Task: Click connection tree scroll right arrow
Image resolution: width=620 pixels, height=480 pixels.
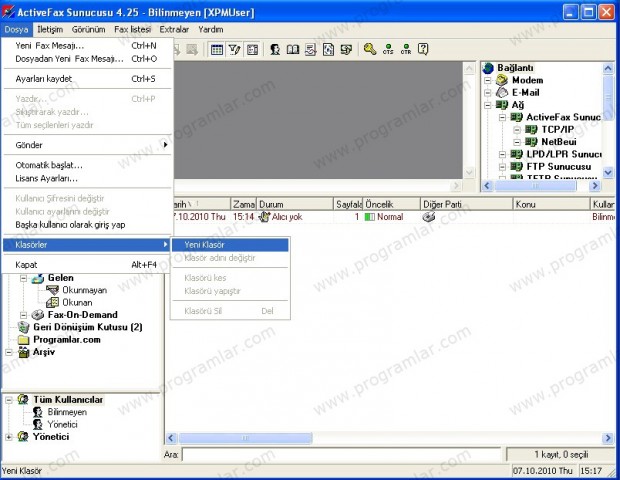Action: (595, 185)
